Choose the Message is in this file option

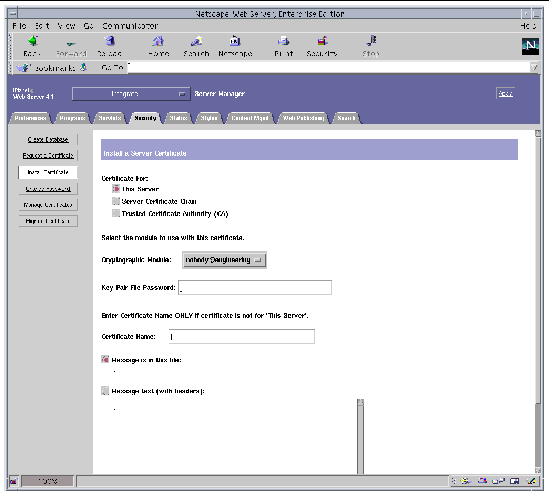(105, 359)
